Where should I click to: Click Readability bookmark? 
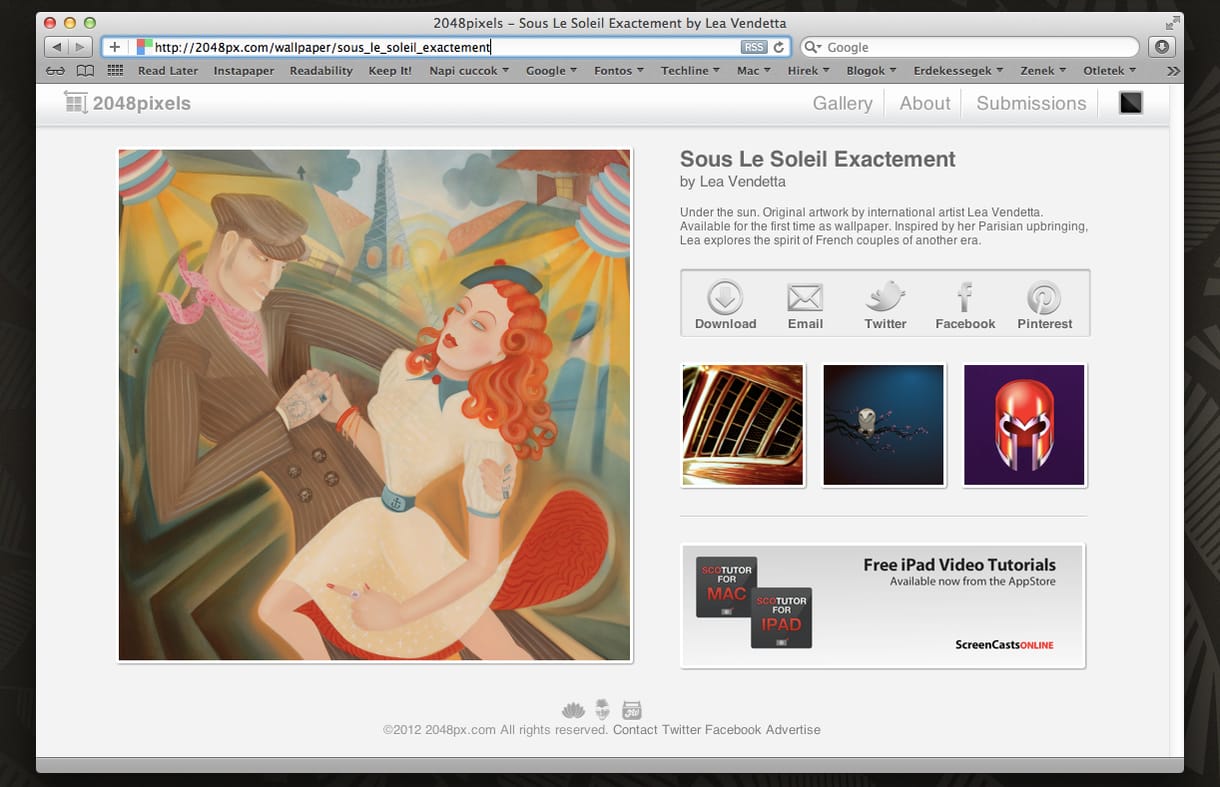coord(321,71)
